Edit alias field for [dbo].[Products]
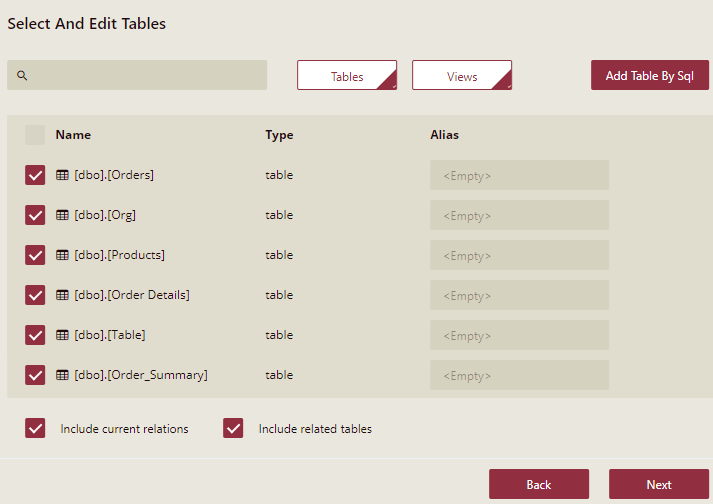The width and height of the screenshot is (713, 504). tap(519, 255)
